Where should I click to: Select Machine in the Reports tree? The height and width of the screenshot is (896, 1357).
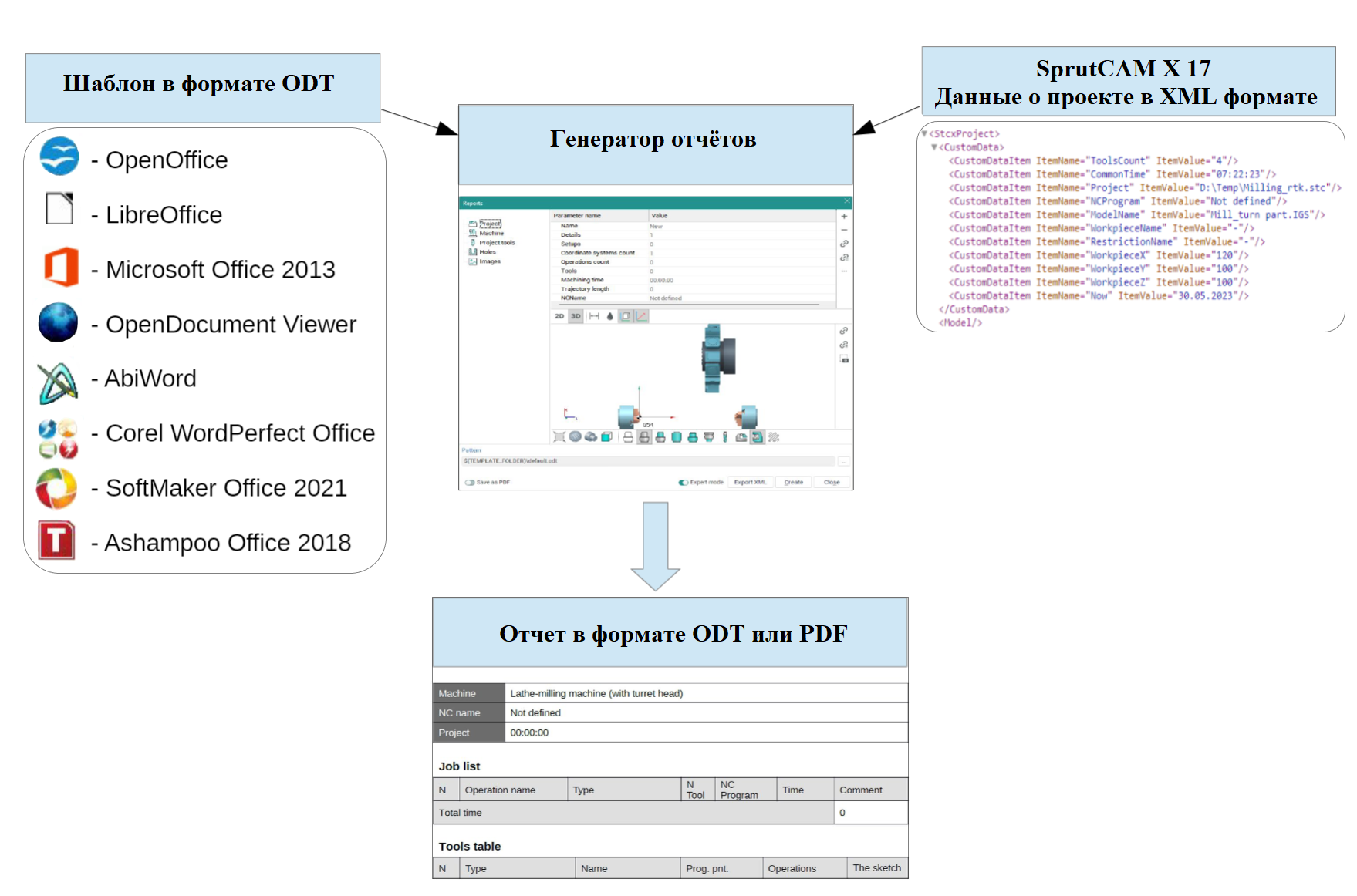pos(491,233)
